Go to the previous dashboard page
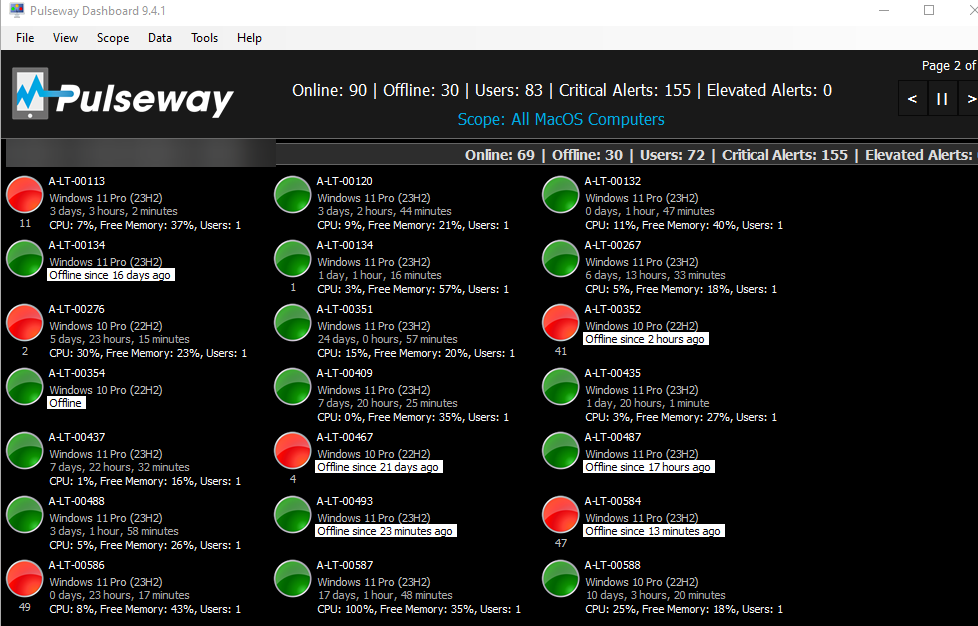 912,99
